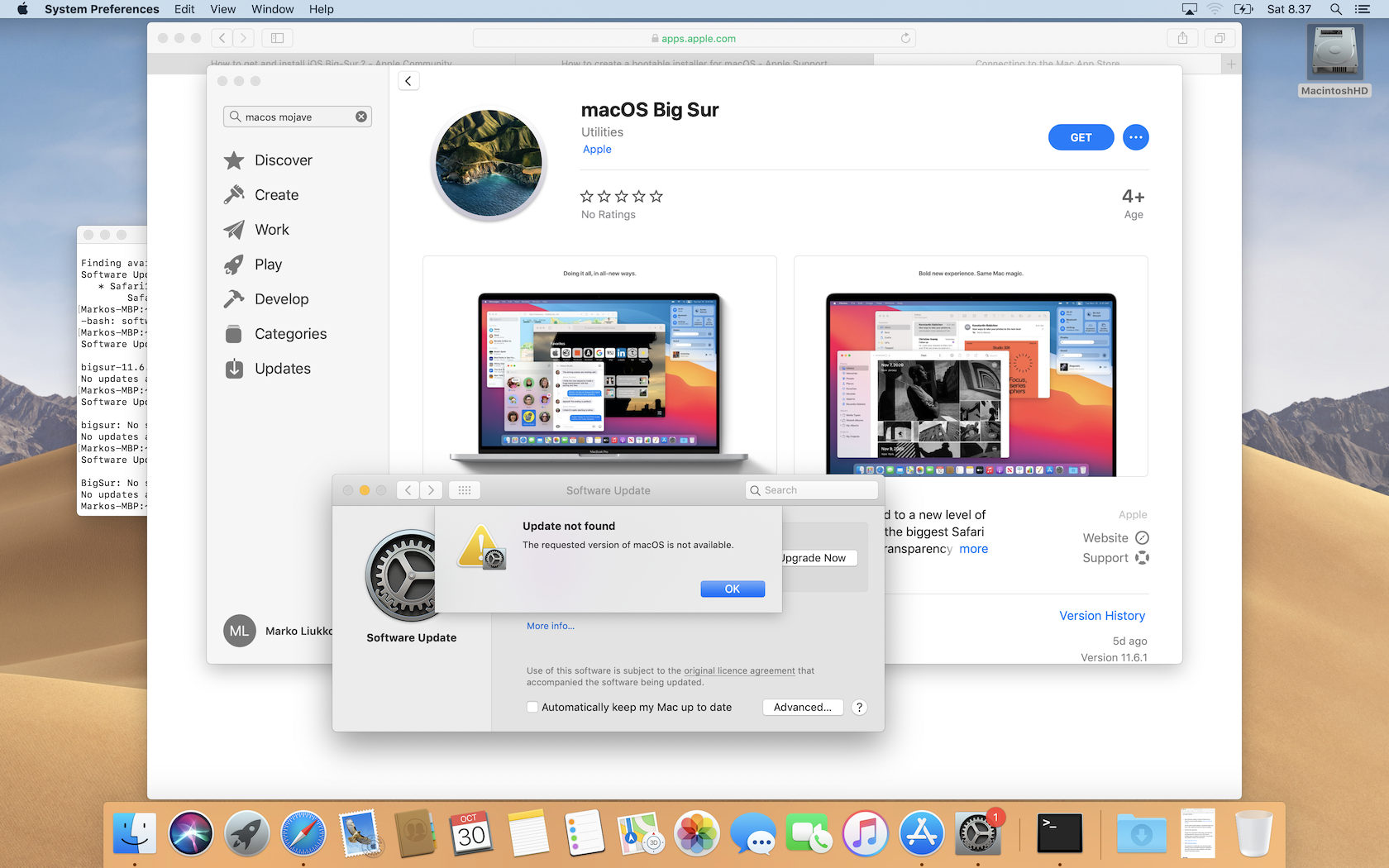Open App Store from the Dock
The width and height of the screenshot is (1389, 868).
pos(922,832)
